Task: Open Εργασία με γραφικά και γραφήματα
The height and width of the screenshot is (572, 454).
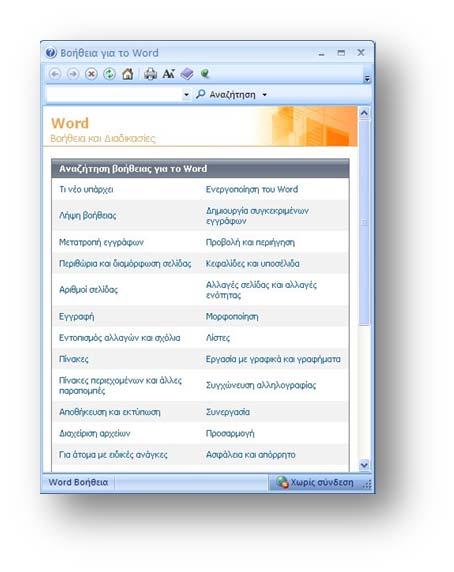Action: tap(273, 359)
